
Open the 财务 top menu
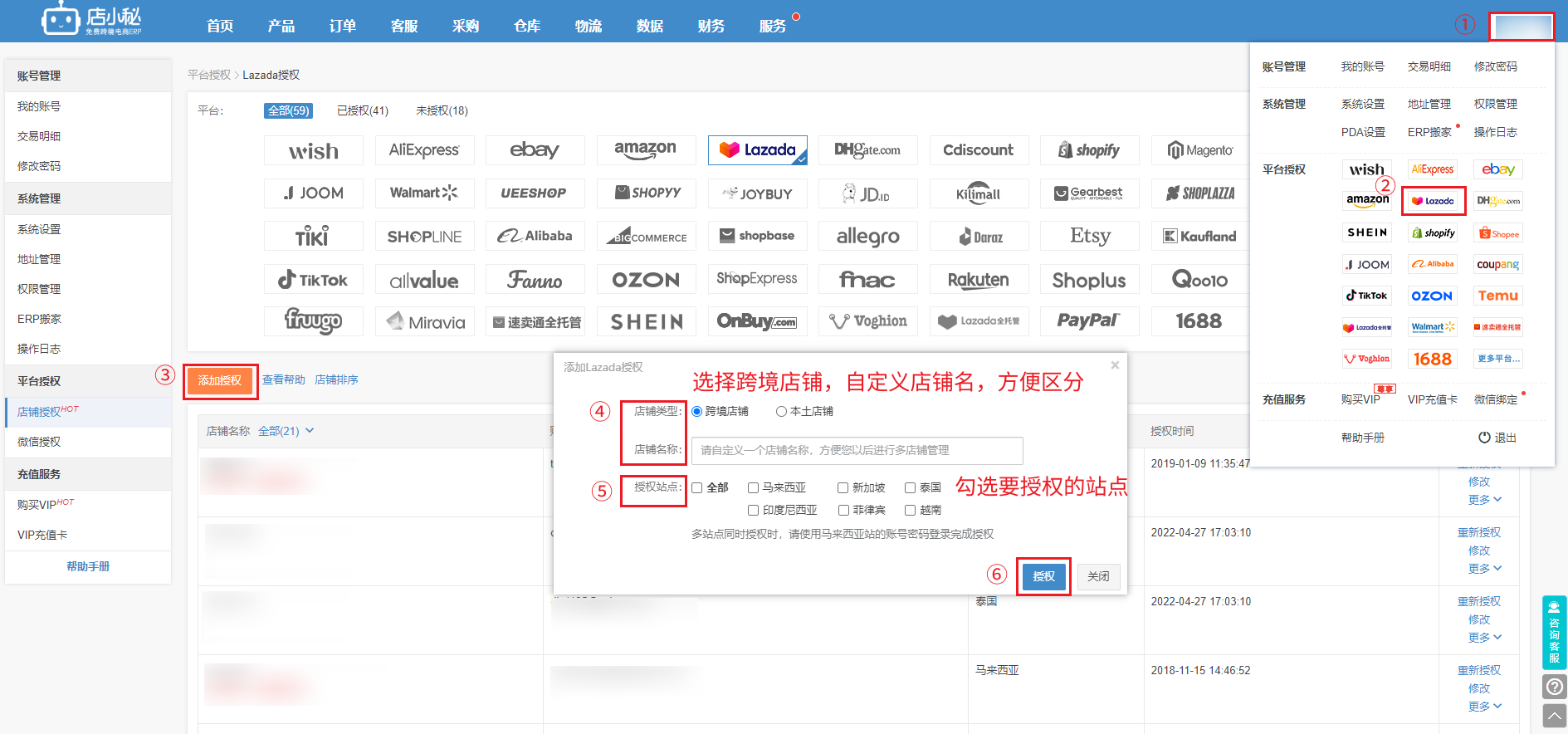[x=711, y=26]
